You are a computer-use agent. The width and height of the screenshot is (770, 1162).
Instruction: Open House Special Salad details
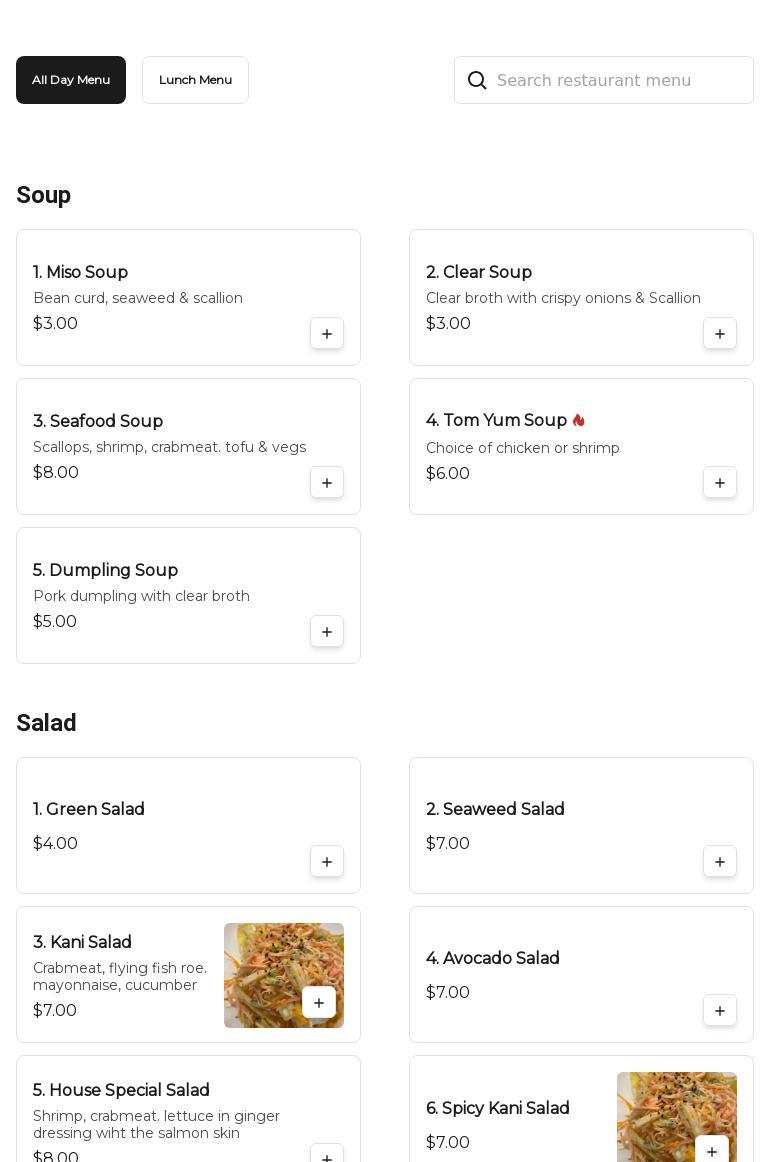coord(121,1091)
